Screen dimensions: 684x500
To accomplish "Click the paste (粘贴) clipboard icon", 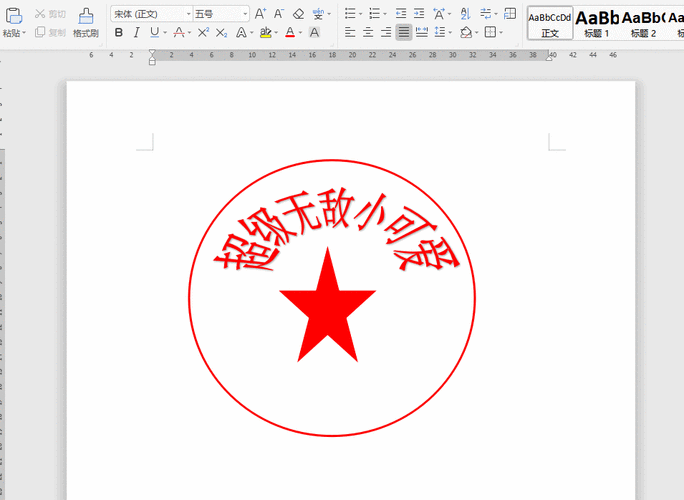I will (12, 16).
